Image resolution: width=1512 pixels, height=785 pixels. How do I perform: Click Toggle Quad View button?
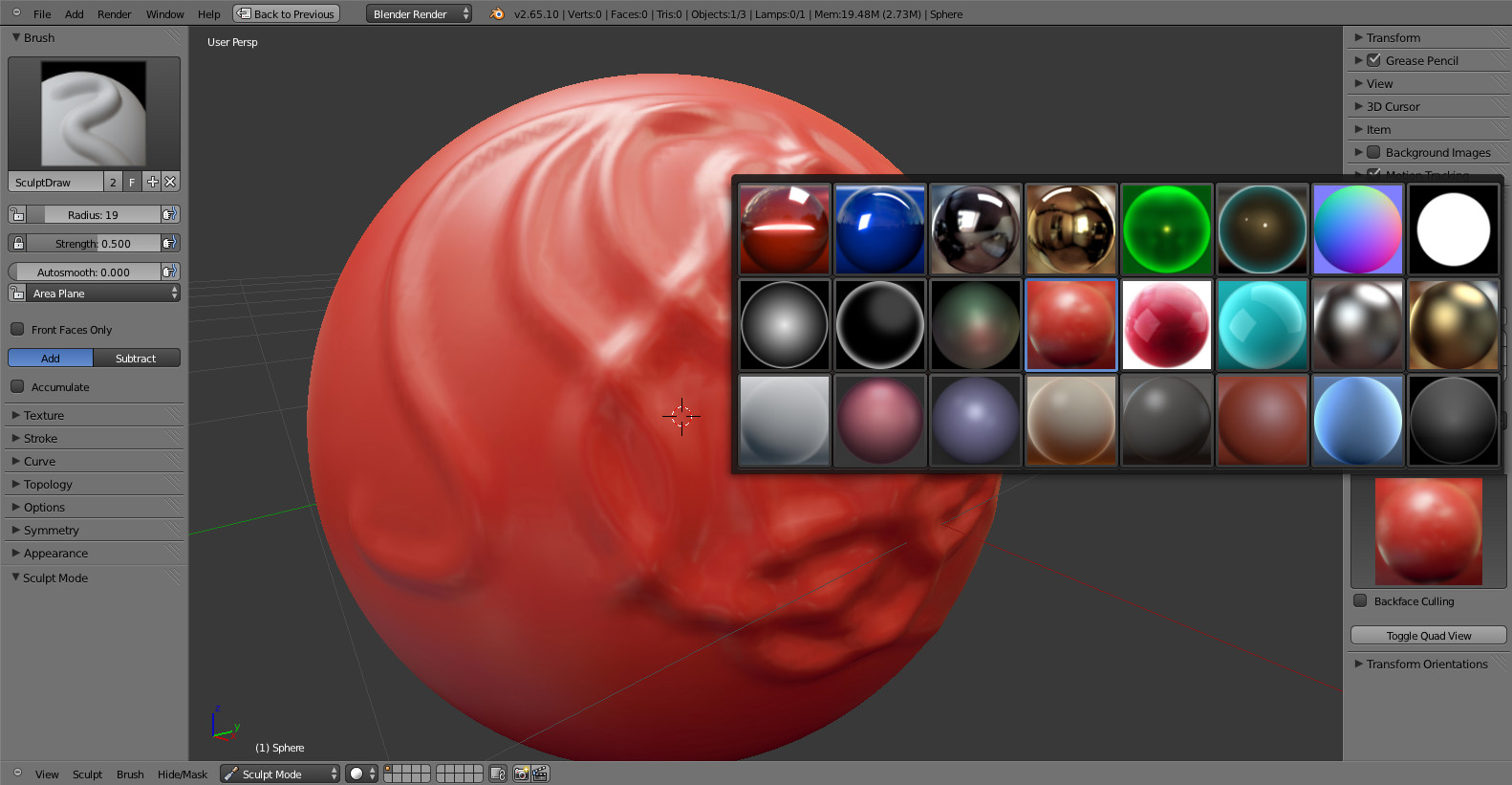pos(1429,635)
